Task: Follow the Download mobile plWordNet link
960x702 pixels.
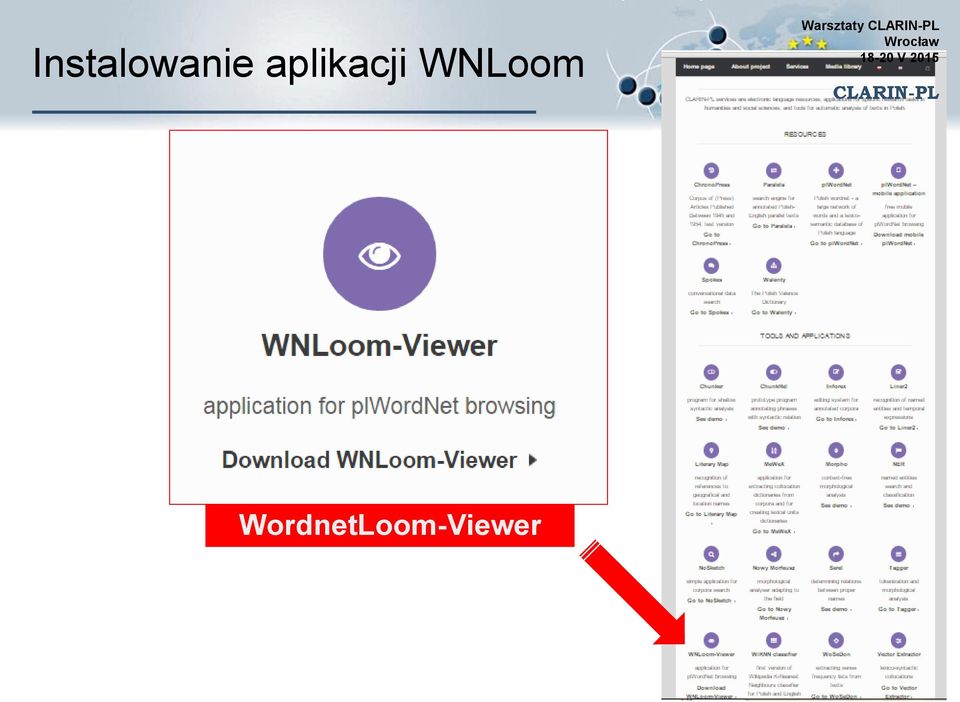Action: (x=898, y=239)
